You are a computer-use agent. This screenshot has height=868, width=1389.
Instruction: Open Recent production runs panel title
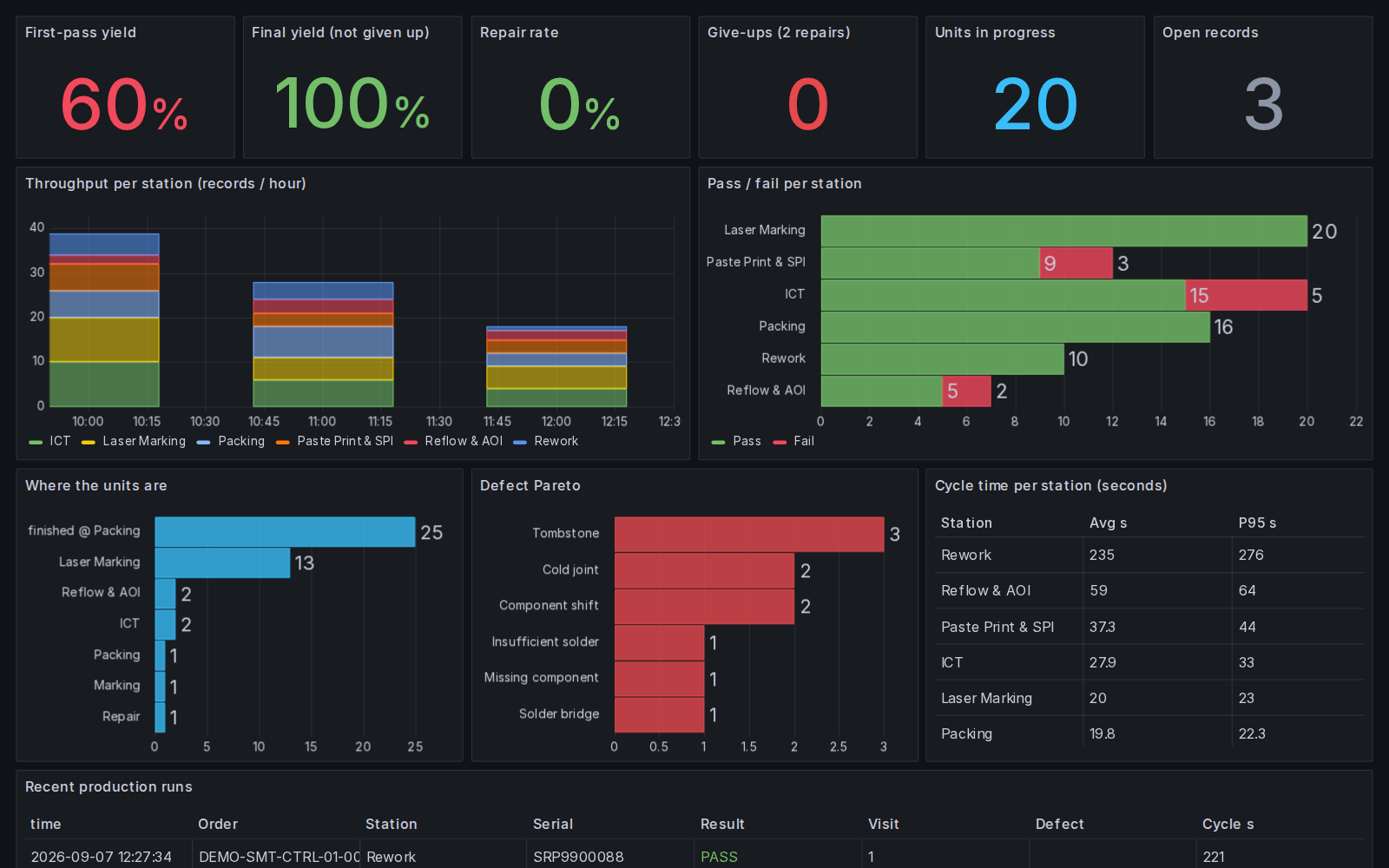(109, 786)
